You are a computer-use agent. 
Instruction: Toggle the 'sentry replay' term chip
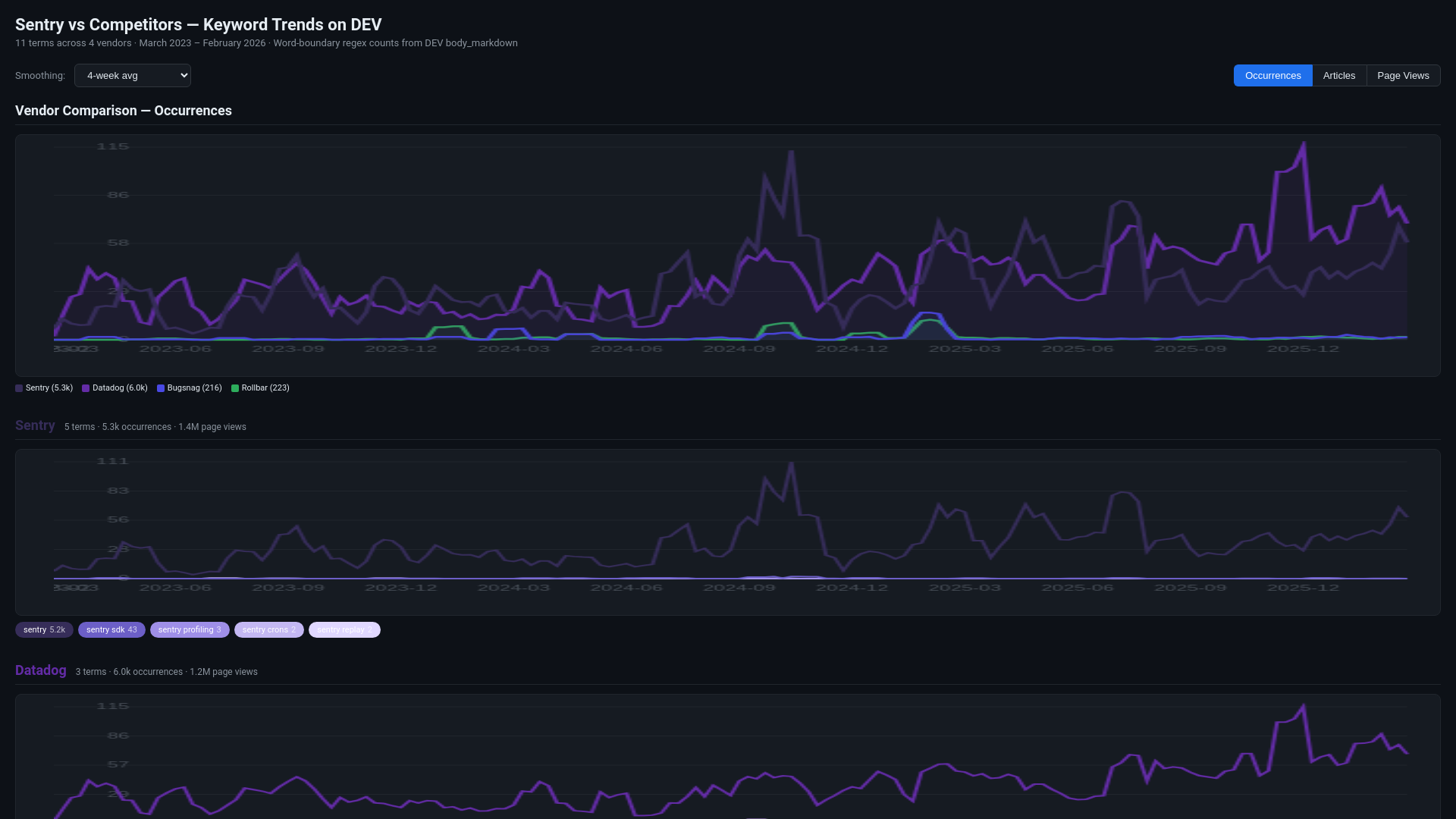(344, 630)
